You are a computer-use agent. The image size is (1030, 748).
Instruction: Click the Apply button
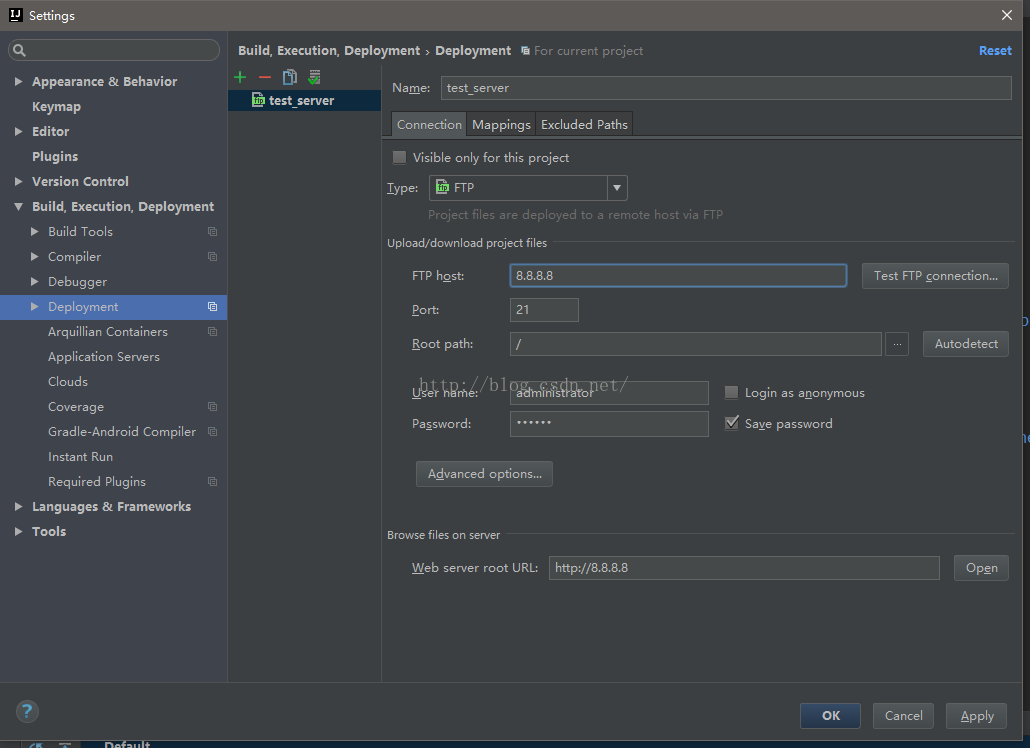976,716
